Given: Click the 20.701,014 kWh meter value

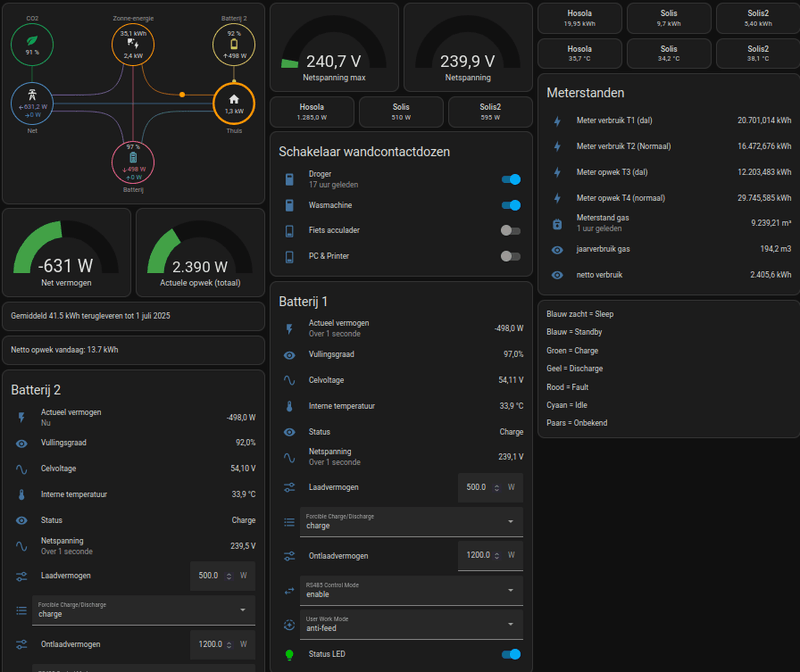Looking at the screenshot, I should point(764,120).
